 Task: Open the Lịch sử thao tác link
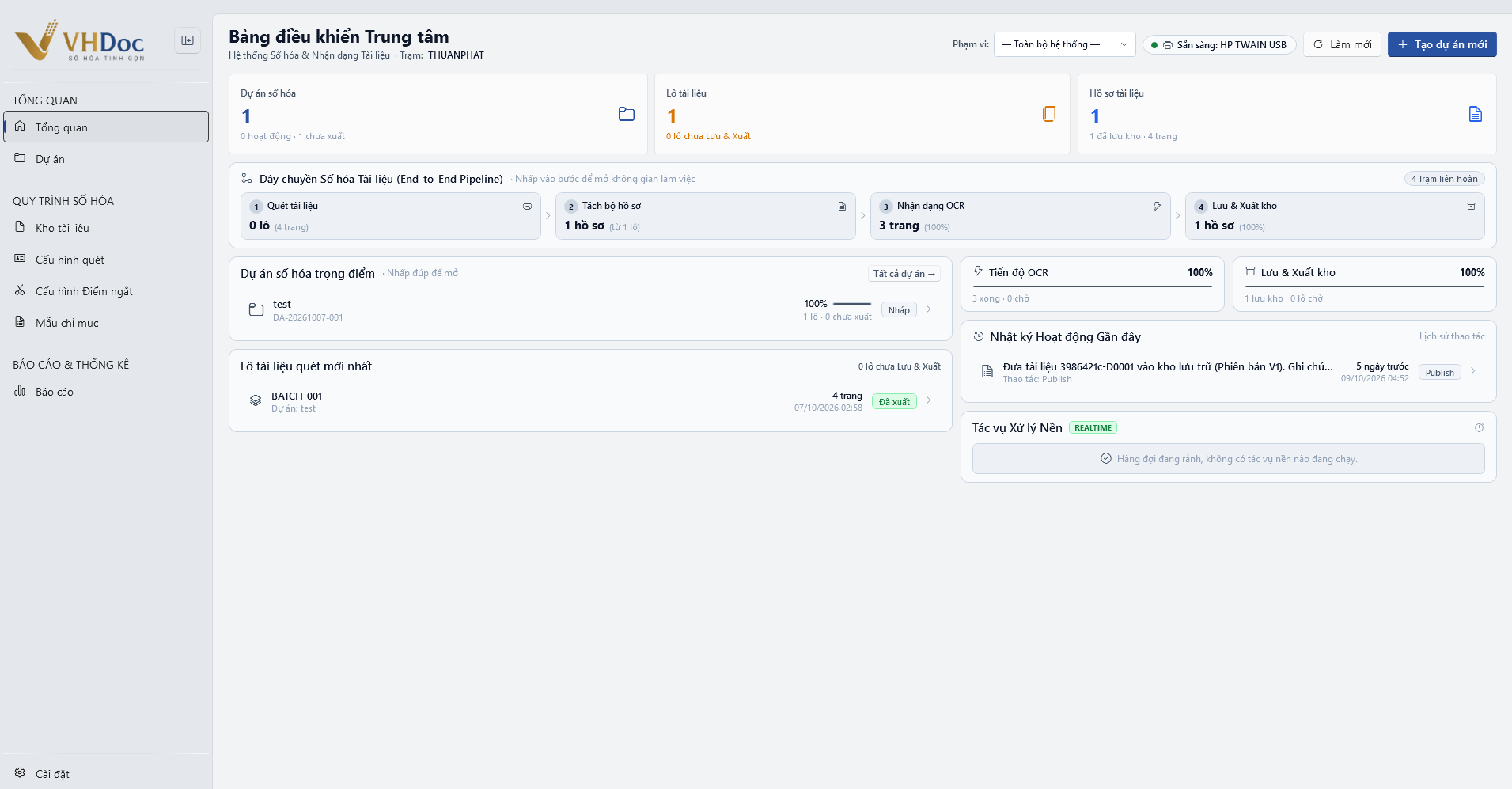coord(1452,336)
